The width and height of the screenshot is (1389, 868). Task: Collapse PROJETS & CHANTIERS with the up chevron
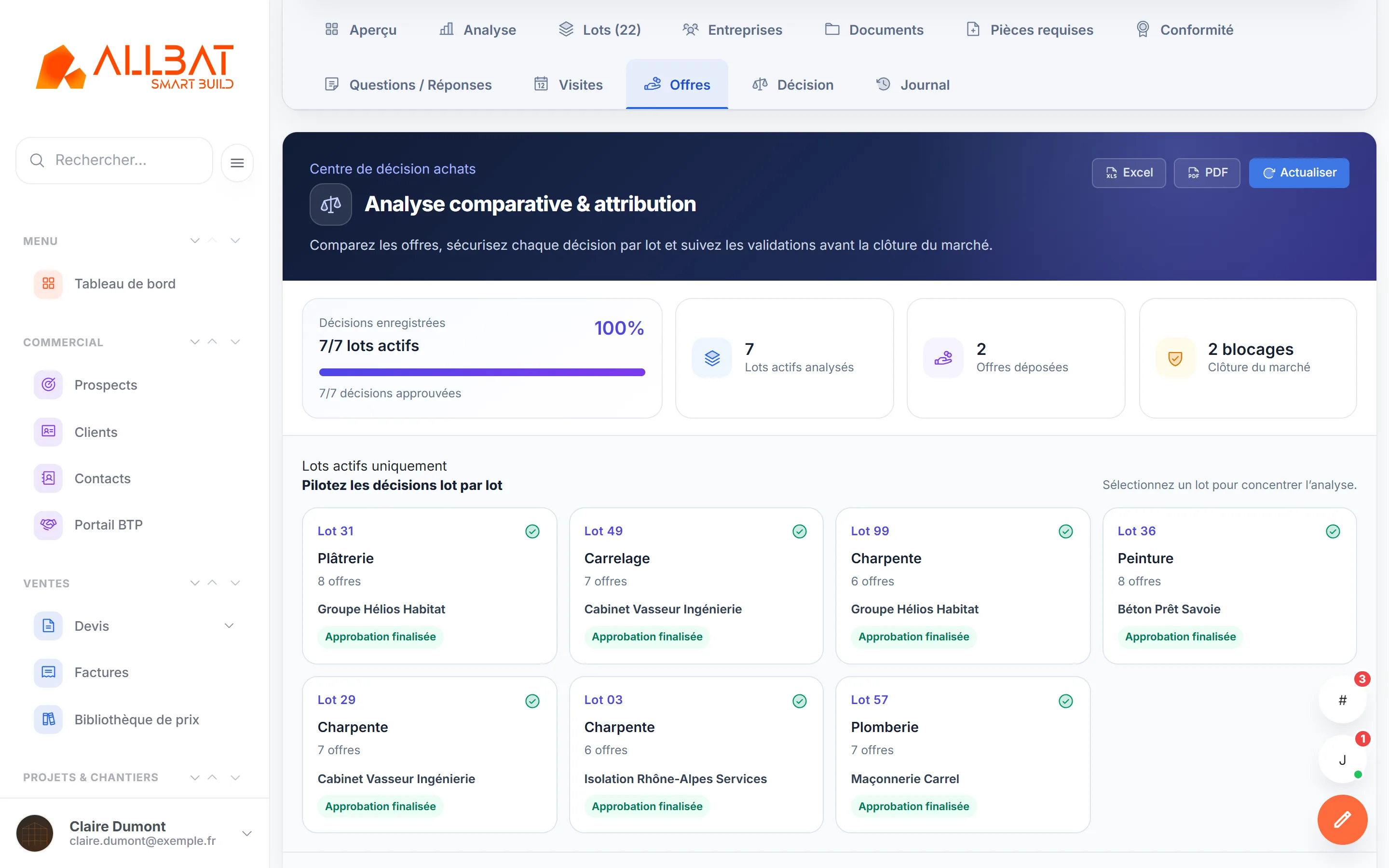pos(212,777)
